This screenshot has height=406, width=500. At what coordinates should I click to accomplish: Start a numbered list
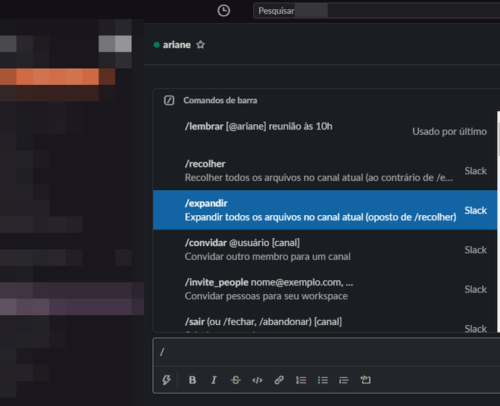point(301,380)
